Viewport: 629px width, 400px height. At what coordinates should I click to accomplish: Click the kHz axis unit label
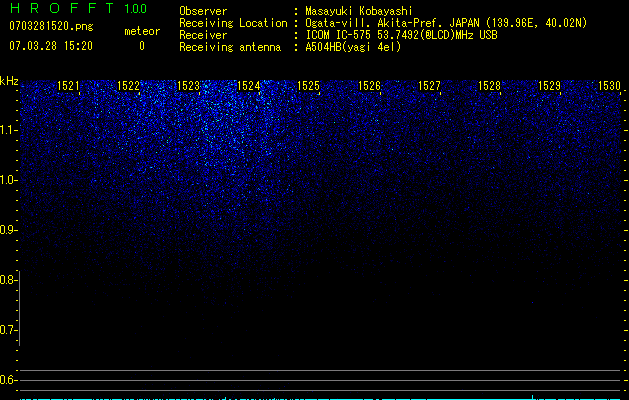(9, 81)
